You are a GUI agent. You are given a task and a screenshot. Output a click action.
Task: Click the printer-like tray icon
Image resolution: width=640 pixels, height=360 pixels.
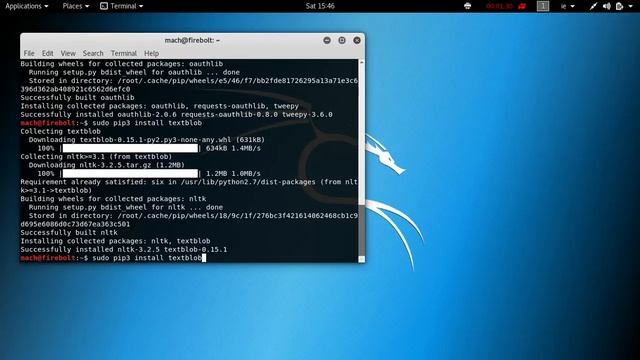click(x=468, y=6)
